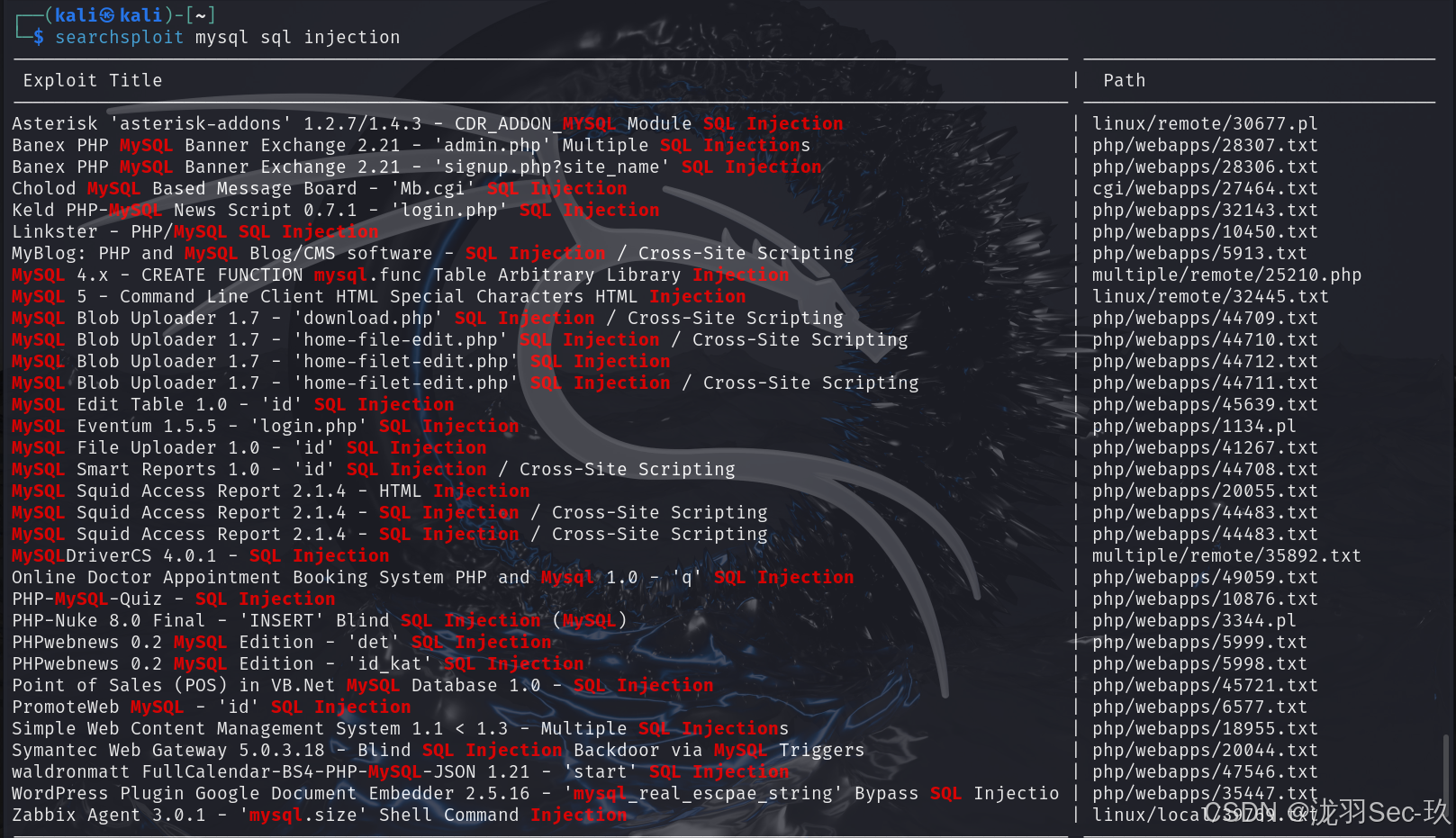
Task: Click the 'Path' column header
Action: click(1125, 80)
